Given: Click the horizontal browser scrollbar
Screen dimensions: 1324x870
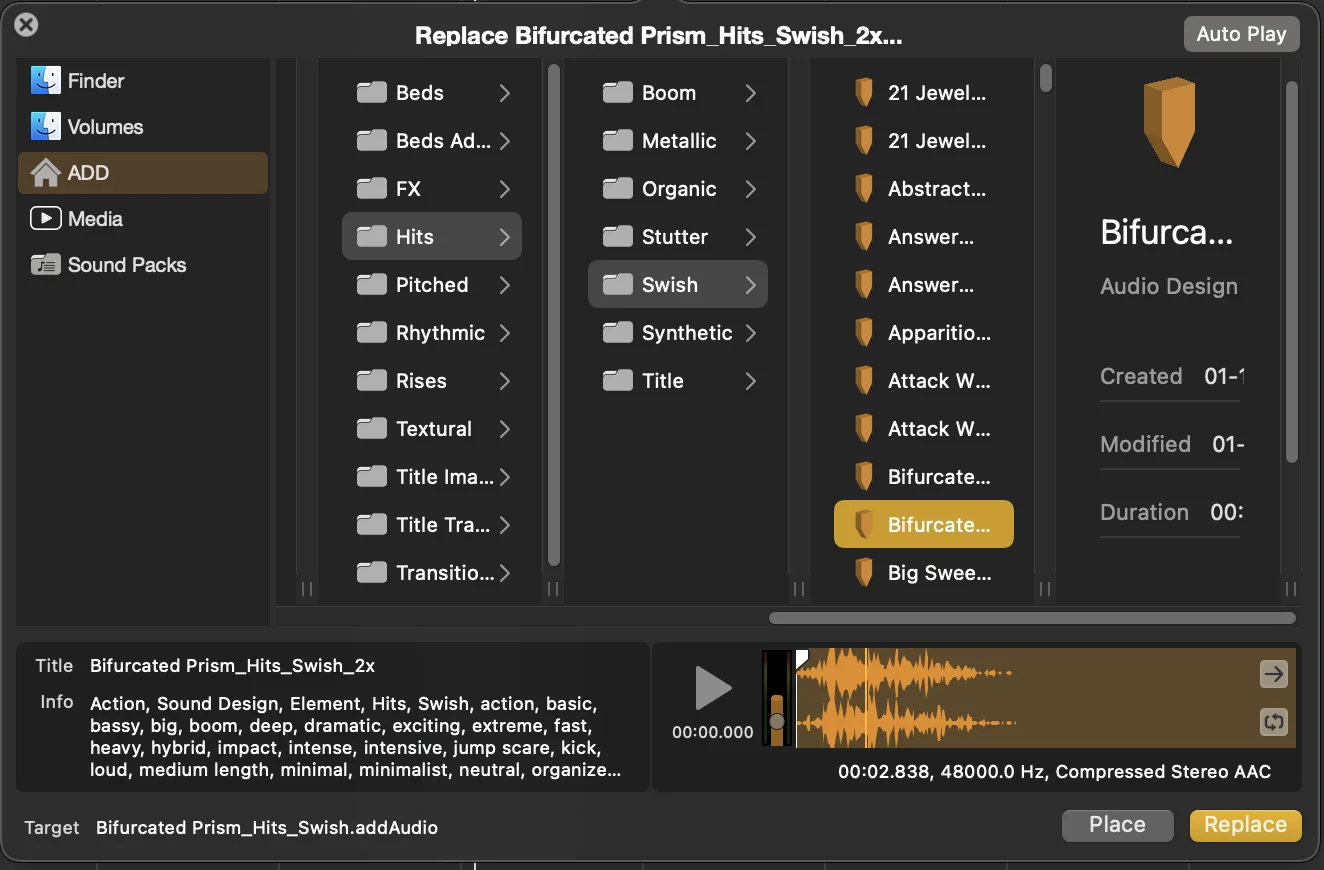Looking at the screenshot, I should point(1032,618).
